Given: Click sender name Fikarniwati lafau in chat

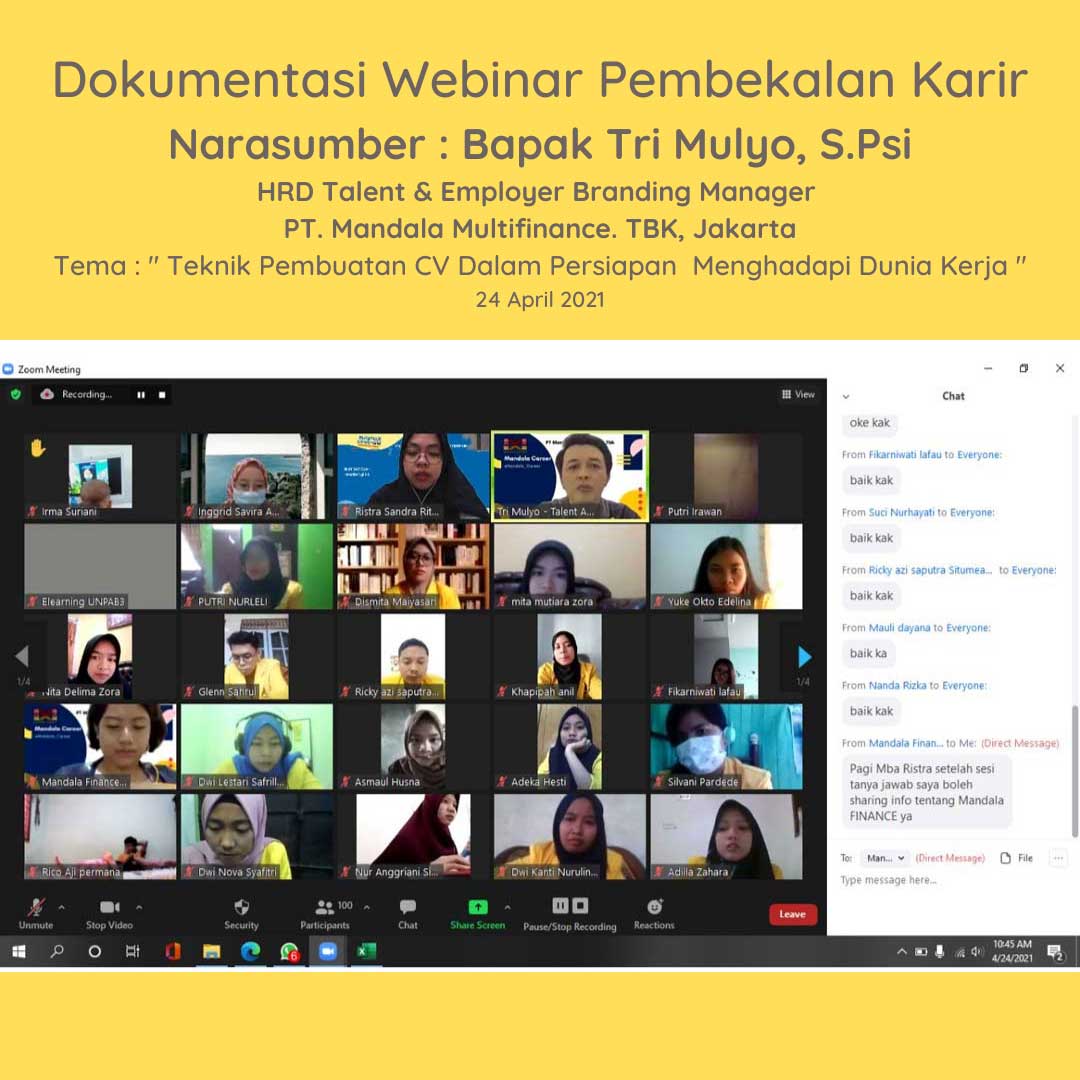Looking at the screenshot, I should (904, 455).
